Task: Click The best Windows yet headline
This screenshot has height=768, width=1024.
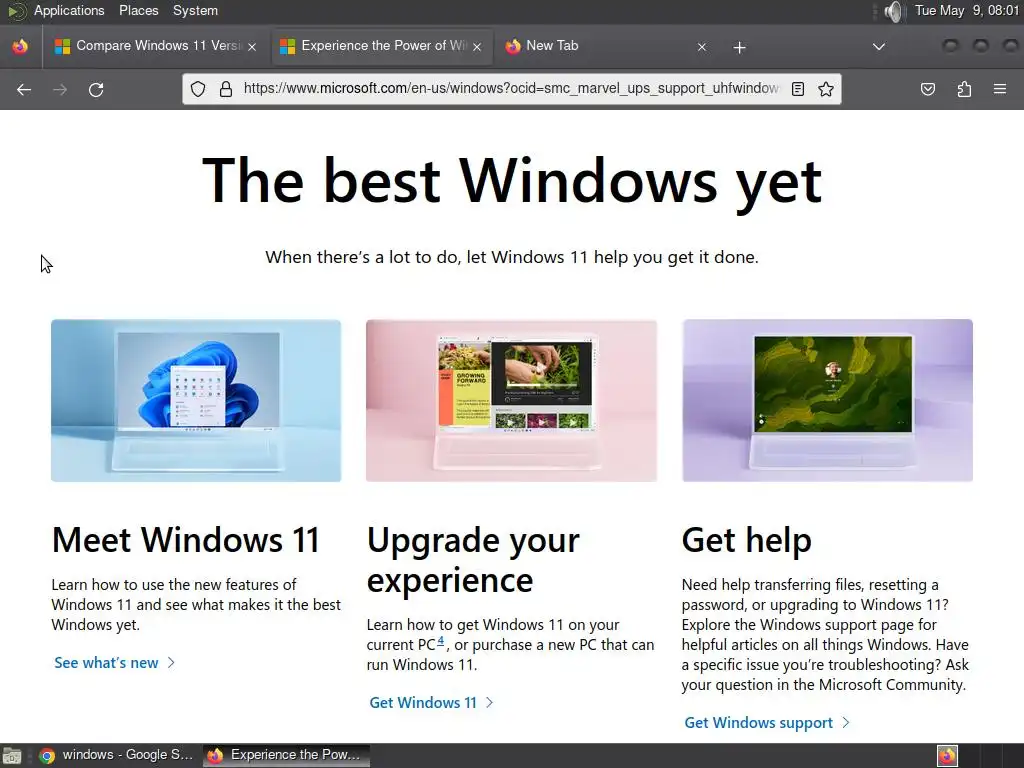Action: [x=512, y=182]
